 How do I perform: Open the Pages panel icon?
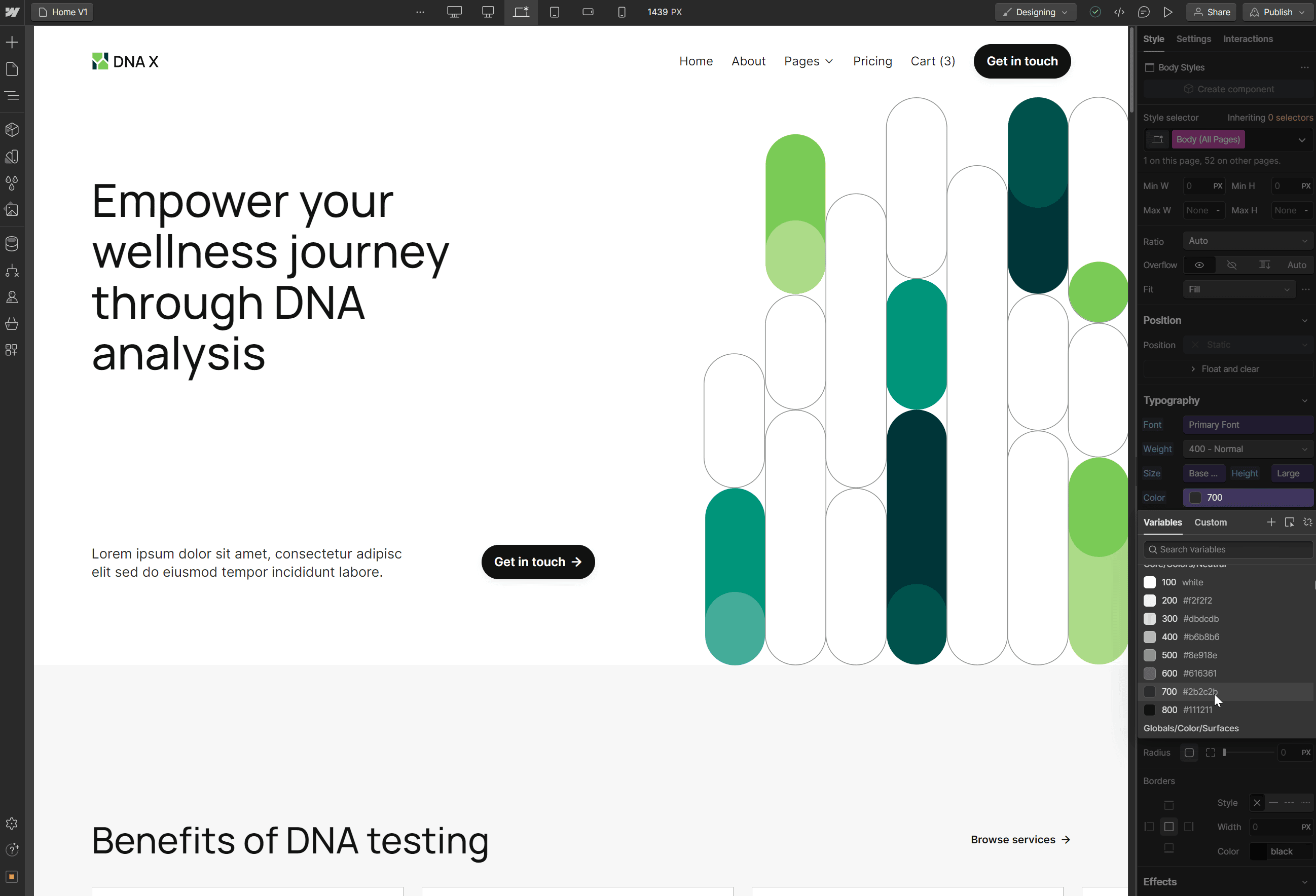[12, 69]
